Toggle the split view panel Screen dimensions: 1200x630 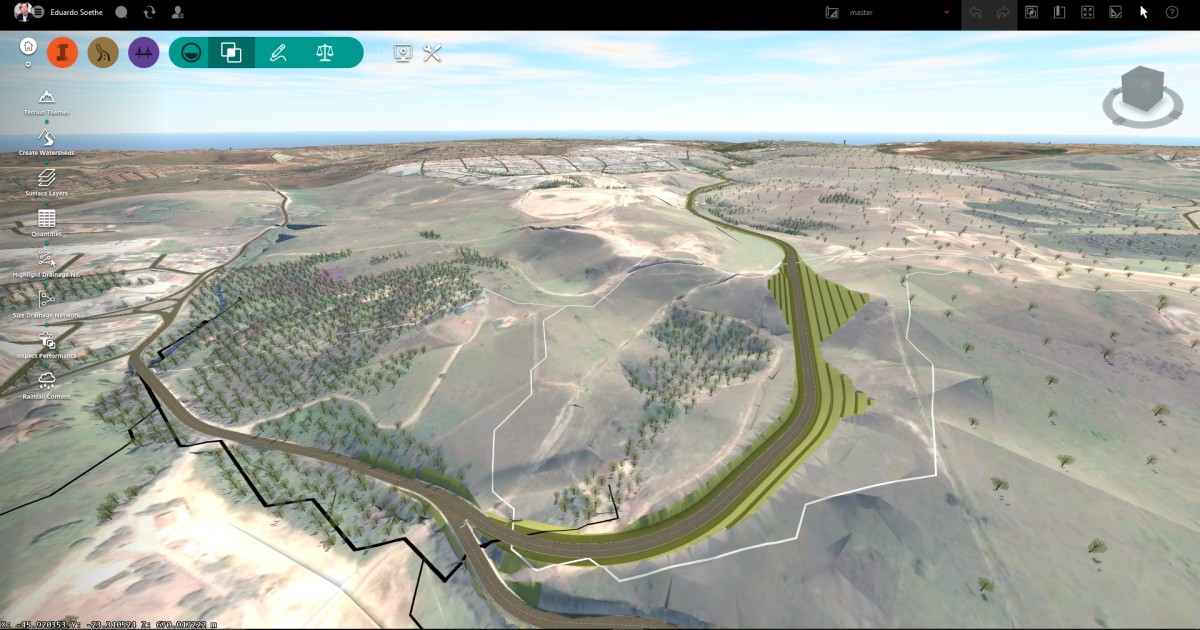[1060, 12]
